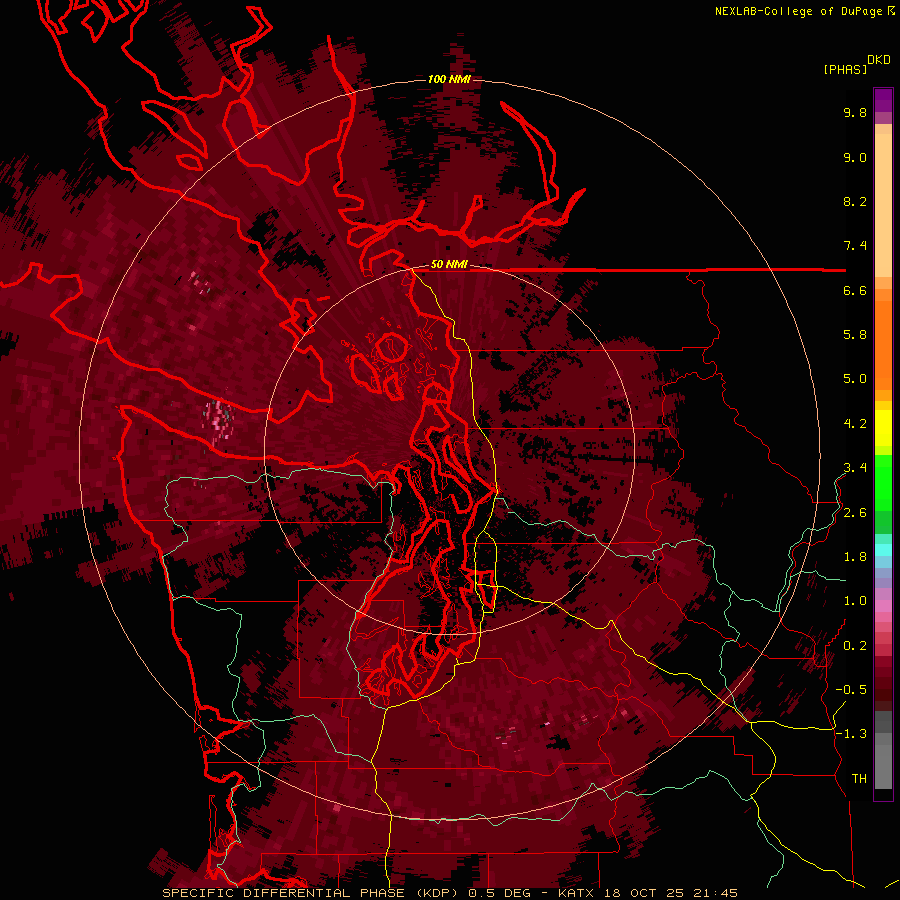Select the 1.8 scale value
This screenshot has height=900, width=900.
point(855,557)
